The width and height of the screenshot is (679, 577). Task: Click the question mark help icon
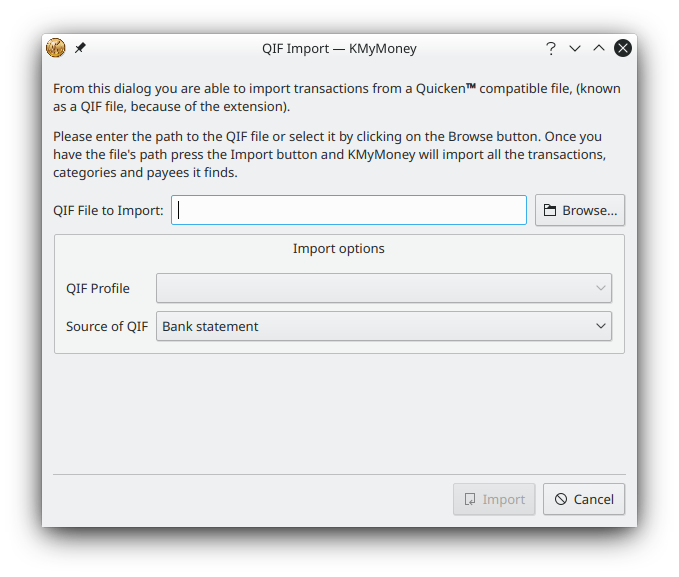[551, 48]
